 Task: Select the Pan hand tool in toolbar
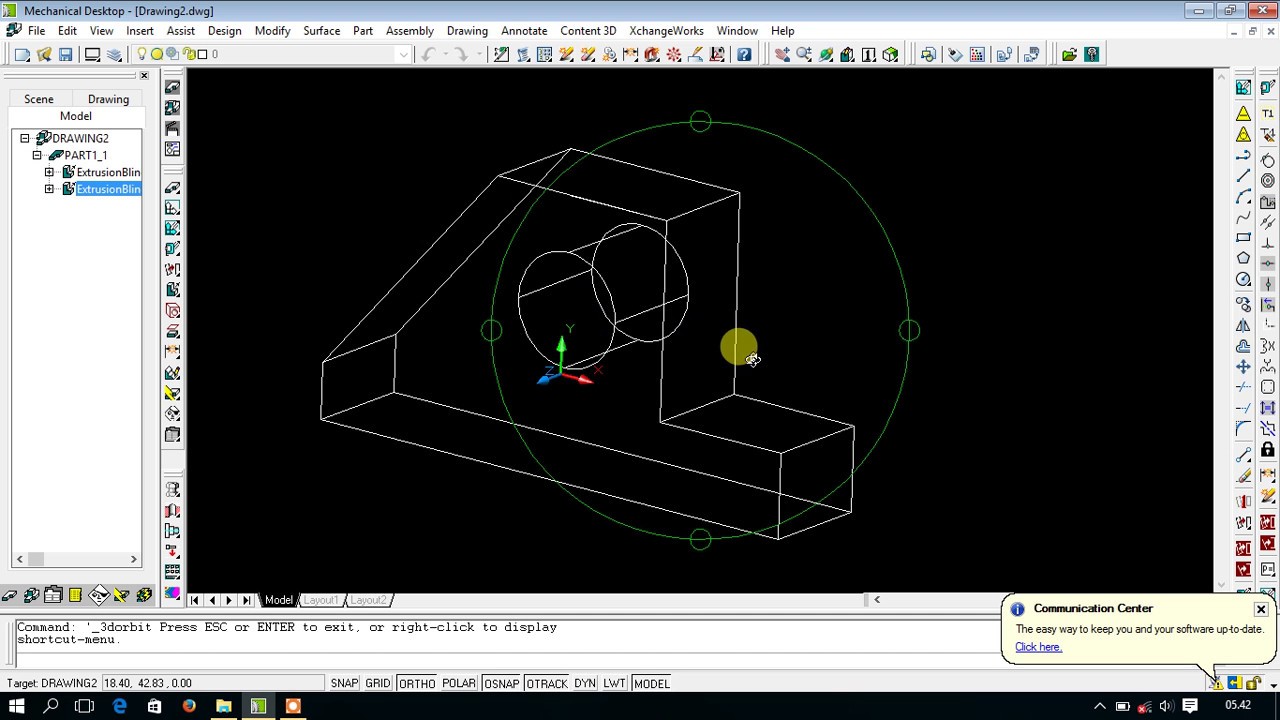coord(782,54)
